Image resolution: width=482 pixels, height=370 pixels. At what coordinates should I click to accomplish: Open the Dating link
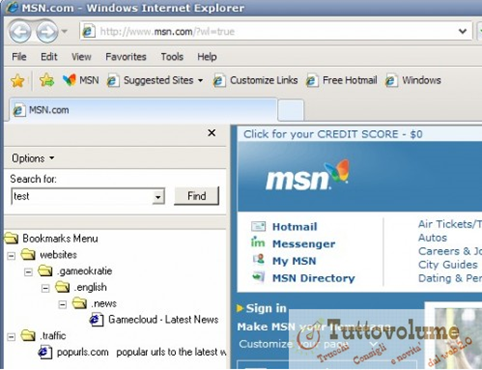coord(450,278)
